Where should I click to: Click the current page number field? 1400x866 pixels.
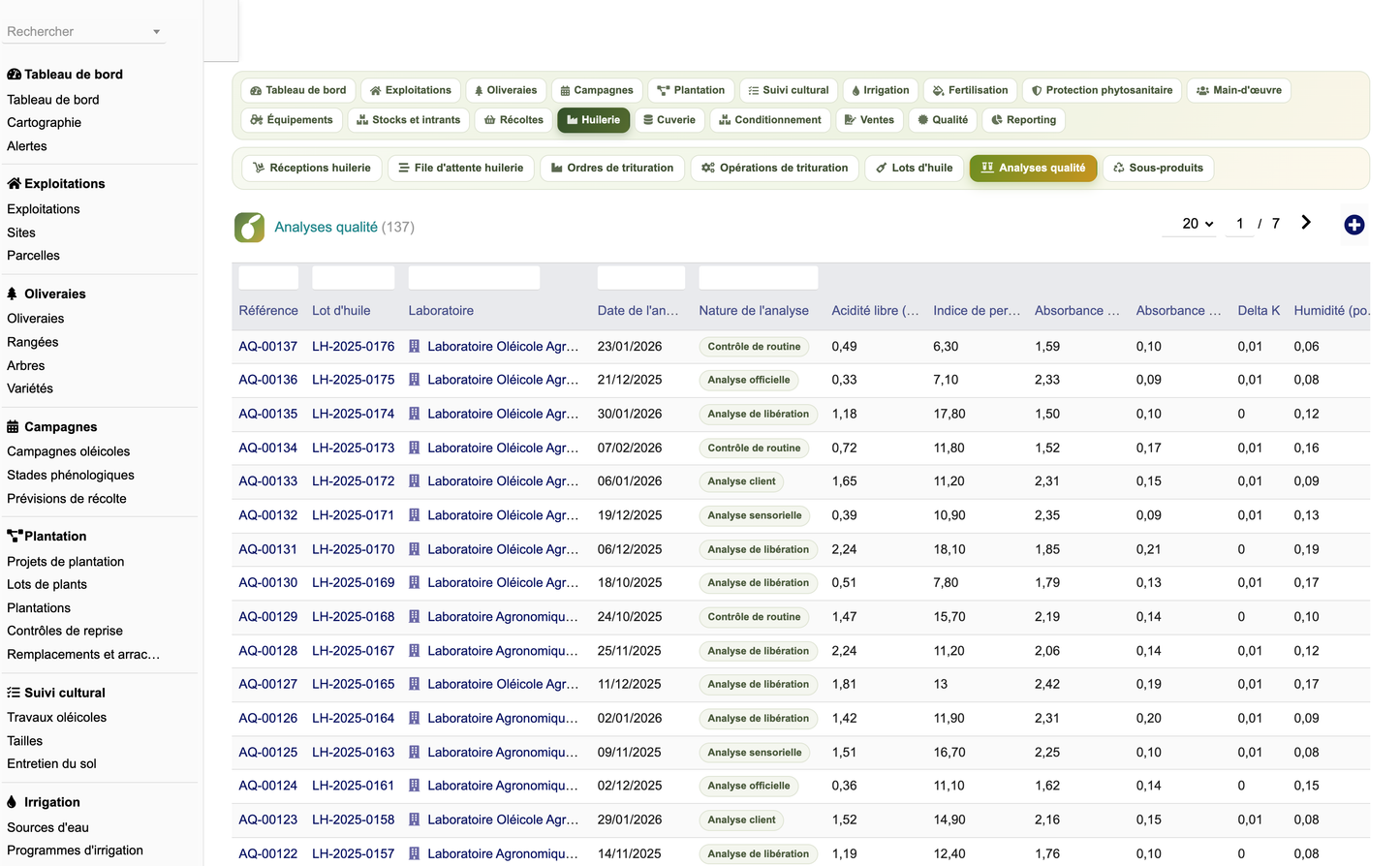[1240, 224]
